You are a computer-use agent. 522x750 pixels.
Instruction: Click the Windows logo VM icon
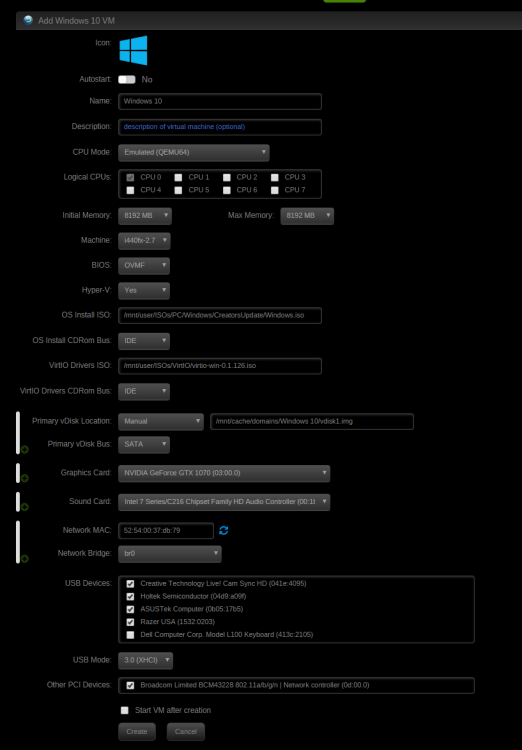pos(133,50)
